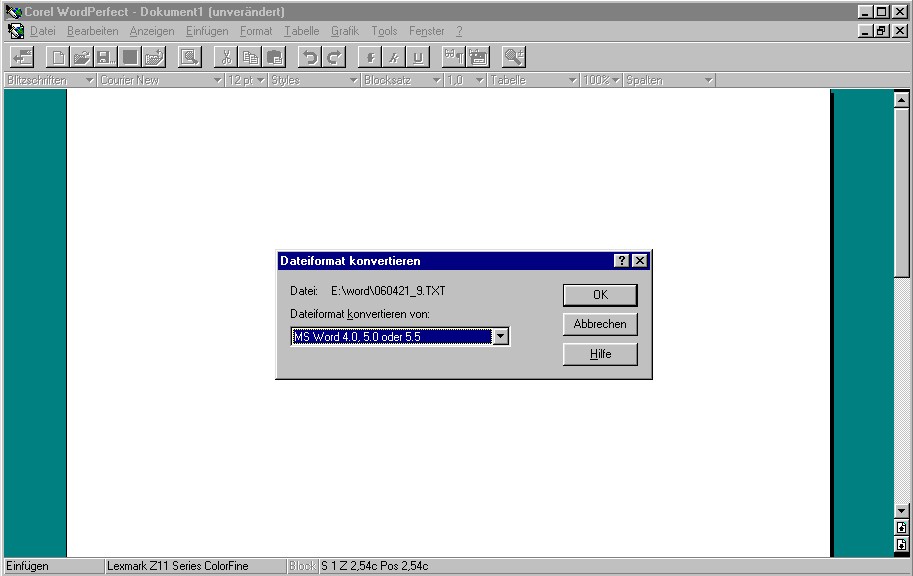Confirm conversion with the OK button

[600, 295]
